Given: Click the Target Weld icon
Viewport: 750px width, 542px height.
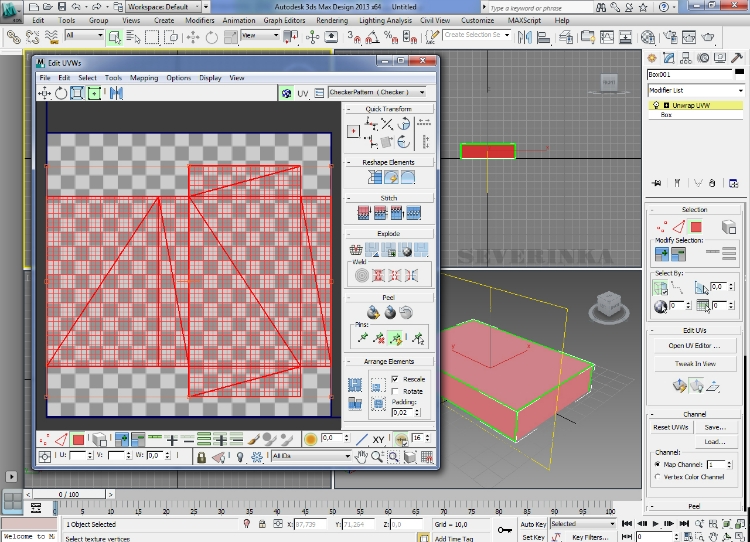Looking at the screenshot, I should coord(362,275).
